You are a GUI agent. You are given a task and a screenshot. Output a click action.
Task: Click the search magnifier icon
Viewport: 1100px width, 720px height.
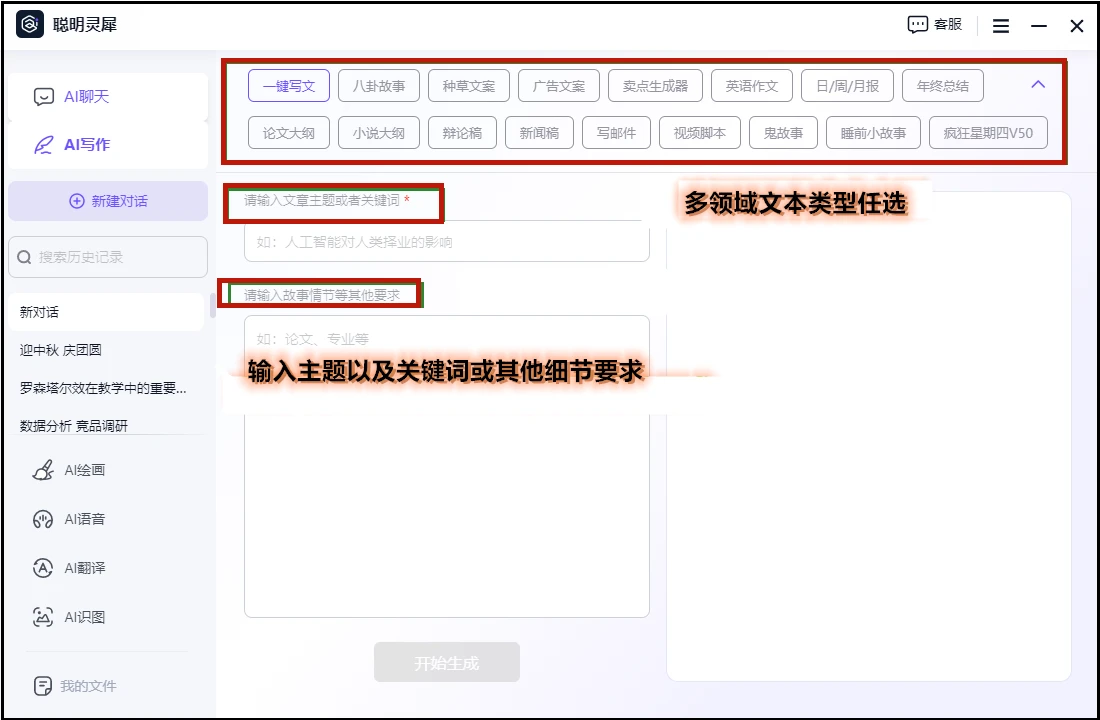click(24, 258)
